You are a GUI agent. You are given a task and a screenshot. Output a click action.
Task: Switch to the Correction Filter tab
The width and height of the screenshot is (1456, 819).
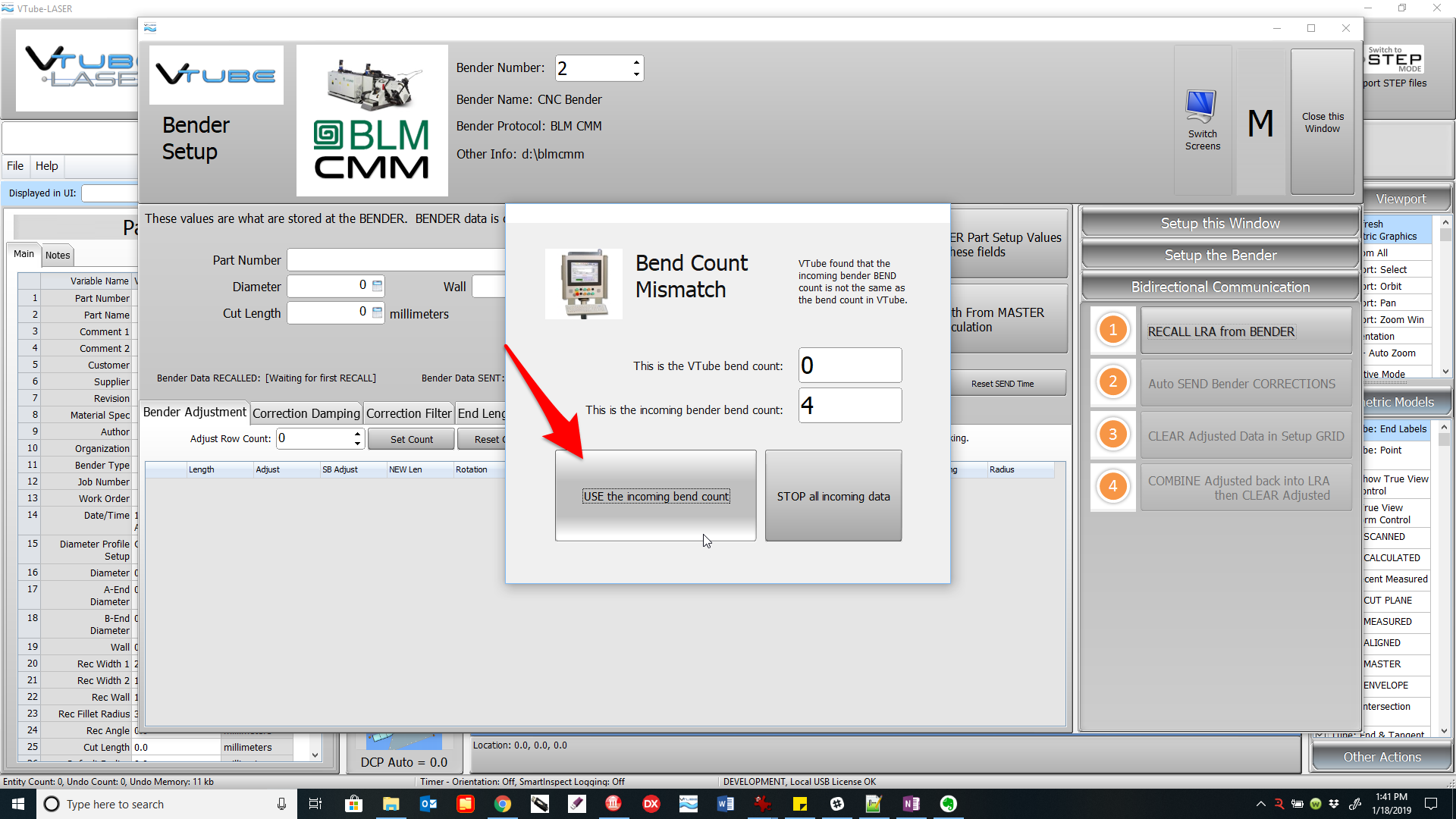409,413
